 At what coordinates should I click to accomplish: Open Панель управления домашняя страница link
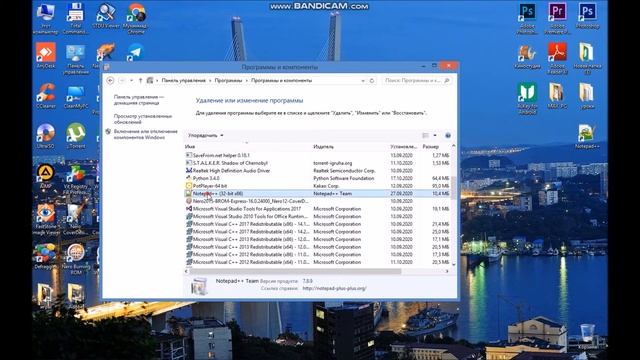pos(139,100)
